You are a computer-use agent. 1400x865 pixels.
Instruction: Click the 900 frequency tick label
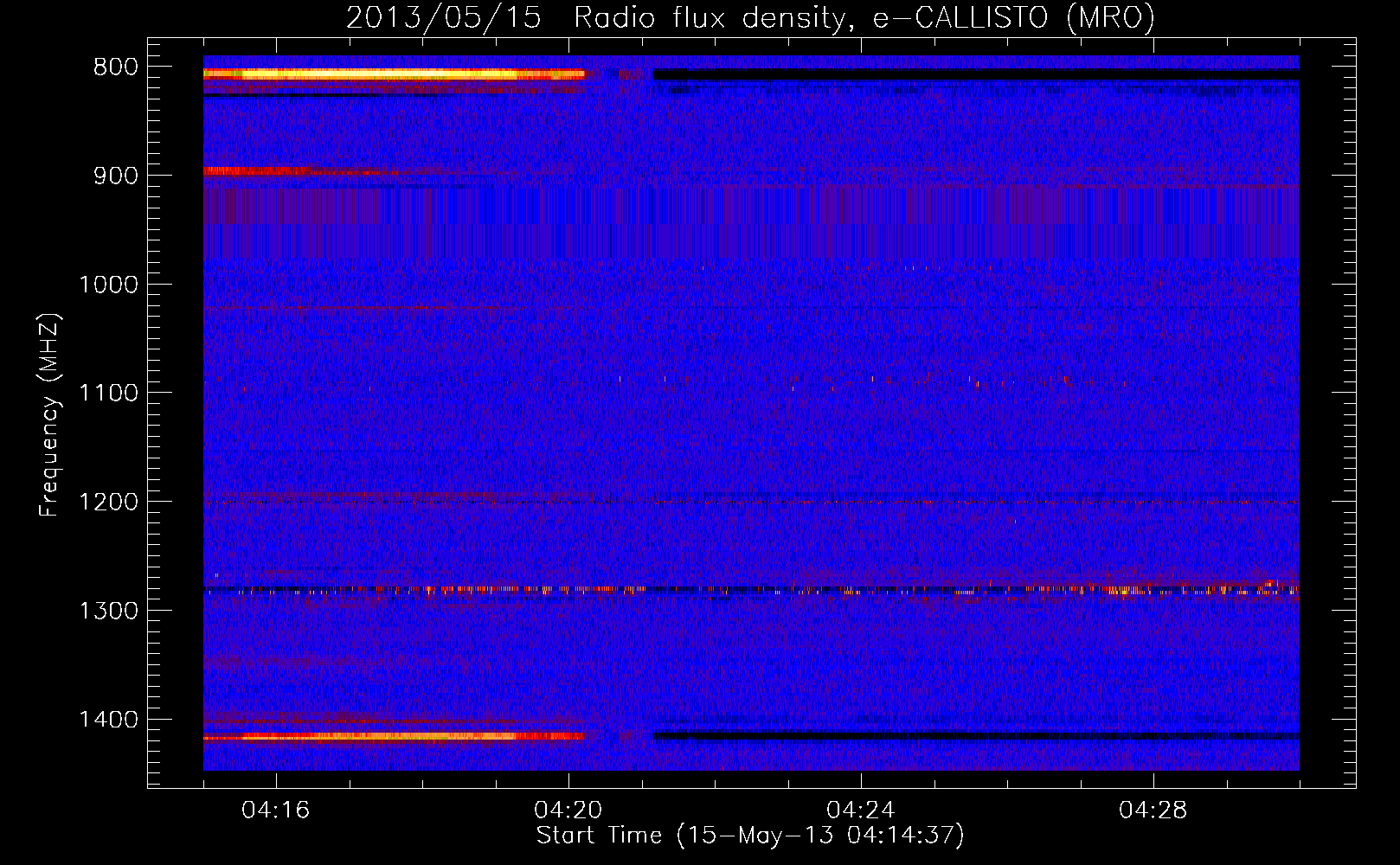[116, 176]
